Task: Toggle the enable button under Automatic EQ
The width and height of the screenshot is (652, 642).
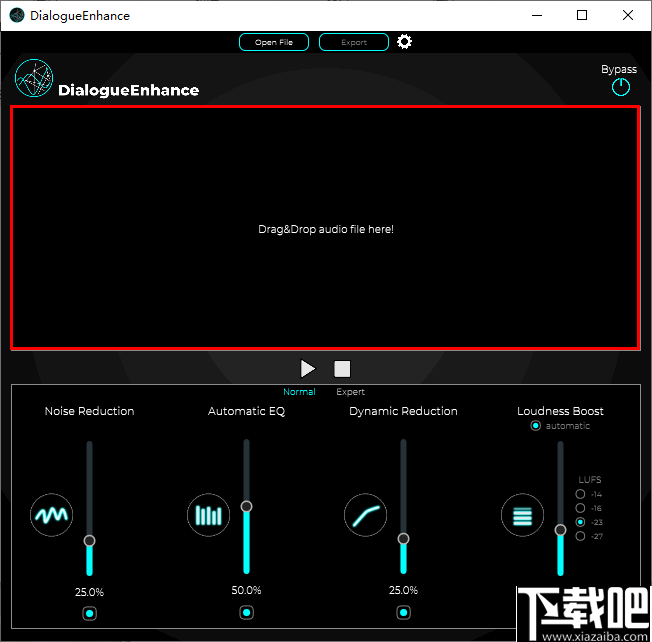Action: coord(247,612)
